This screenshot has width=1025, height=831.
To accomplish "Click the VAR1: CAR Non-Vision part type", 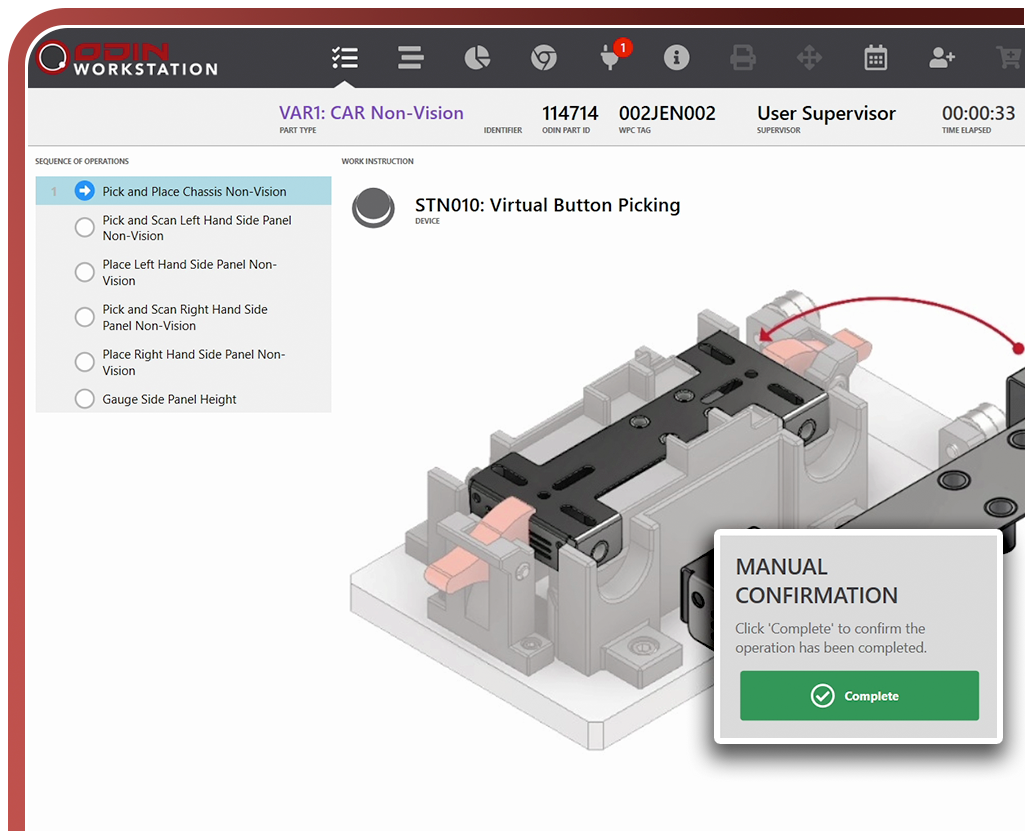I will (371, 113).
